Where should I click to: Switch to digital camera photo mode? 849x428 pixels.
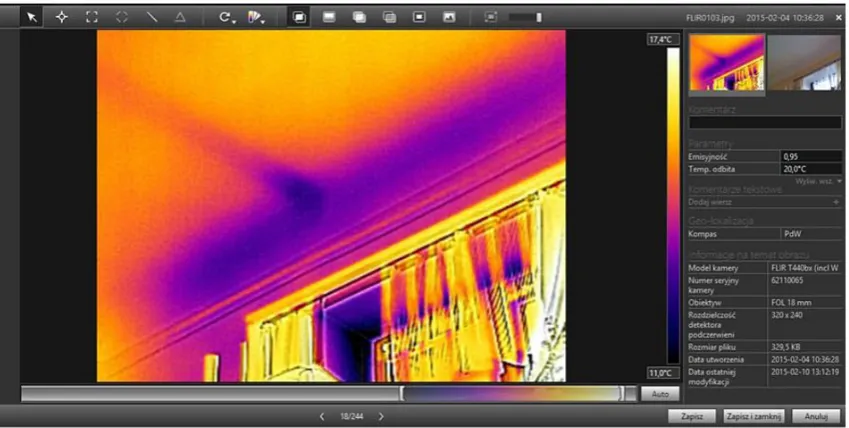(449, 17)
